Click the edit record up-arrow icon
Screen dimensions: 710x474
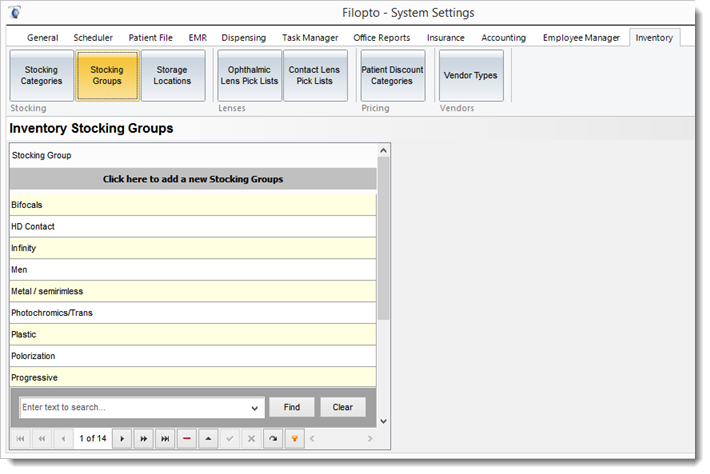[x=208, y=439]
